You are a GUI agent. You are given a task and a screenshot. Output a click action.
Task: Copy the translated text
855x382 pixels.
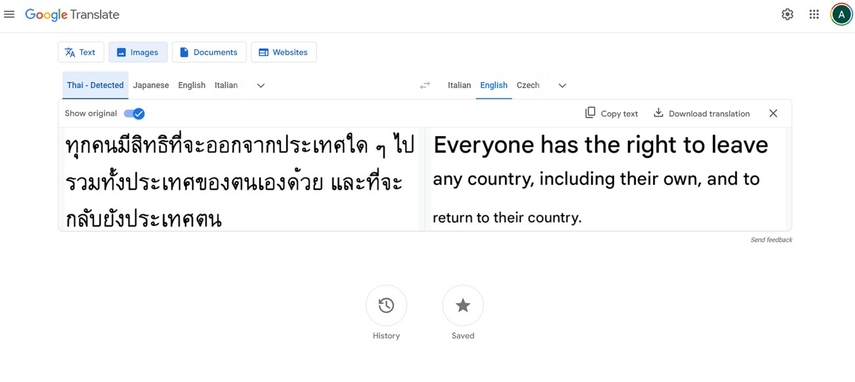tap(611, 113)
